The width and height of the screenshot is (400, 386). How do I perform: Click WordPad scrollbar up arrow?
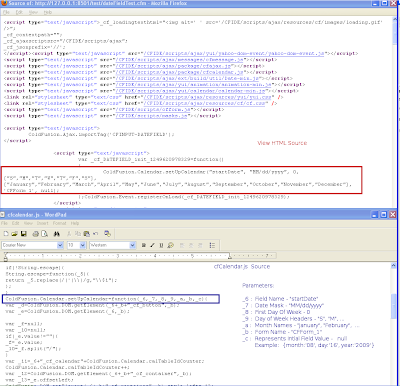coord(394,265)
